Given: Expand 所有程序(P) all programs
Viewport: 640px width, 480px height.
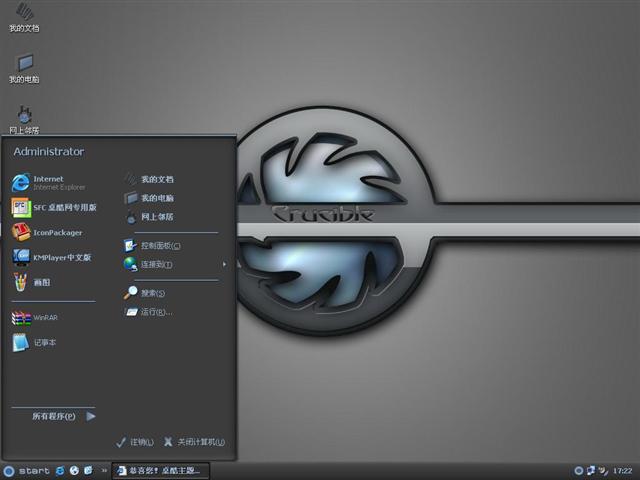Looking at the screenshot, I should tap(64, 416).
